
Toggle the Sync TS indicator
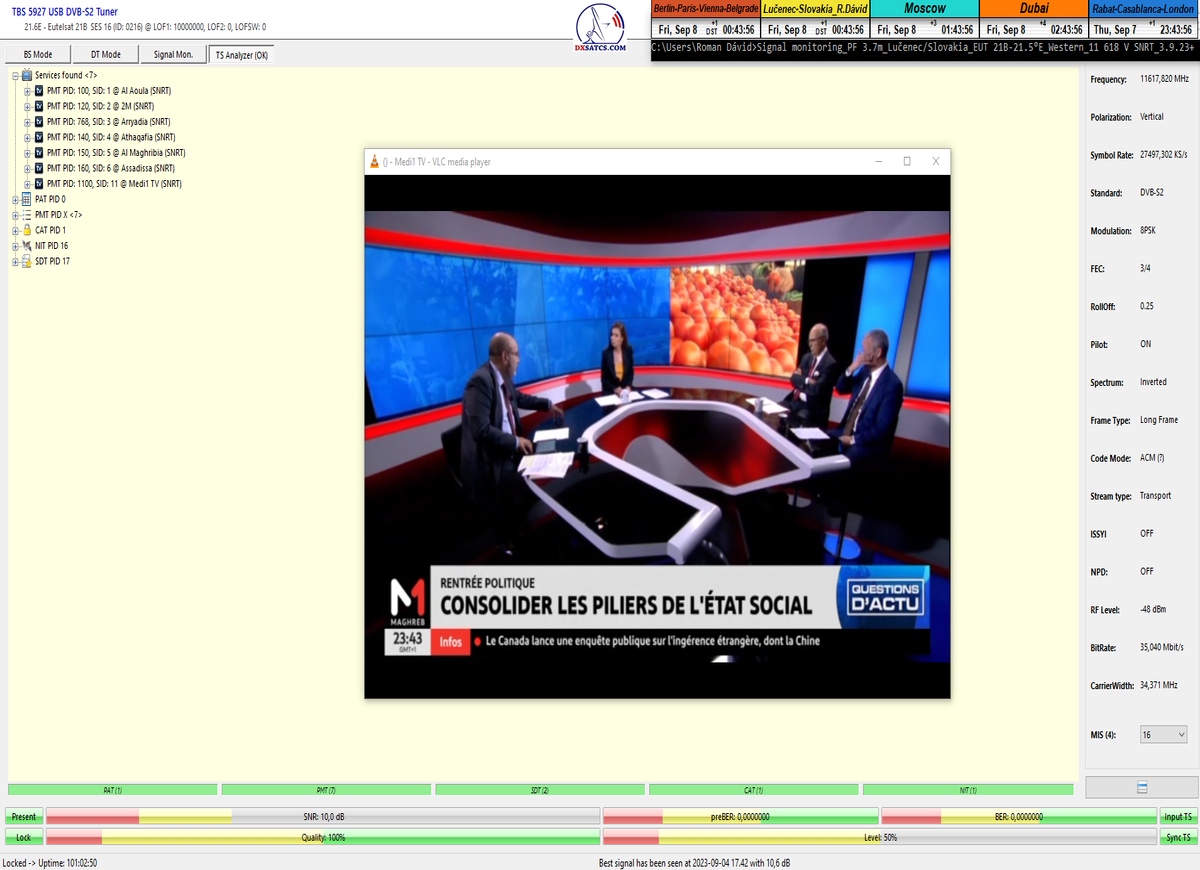pyautogui.click(x=1178, y=837)
